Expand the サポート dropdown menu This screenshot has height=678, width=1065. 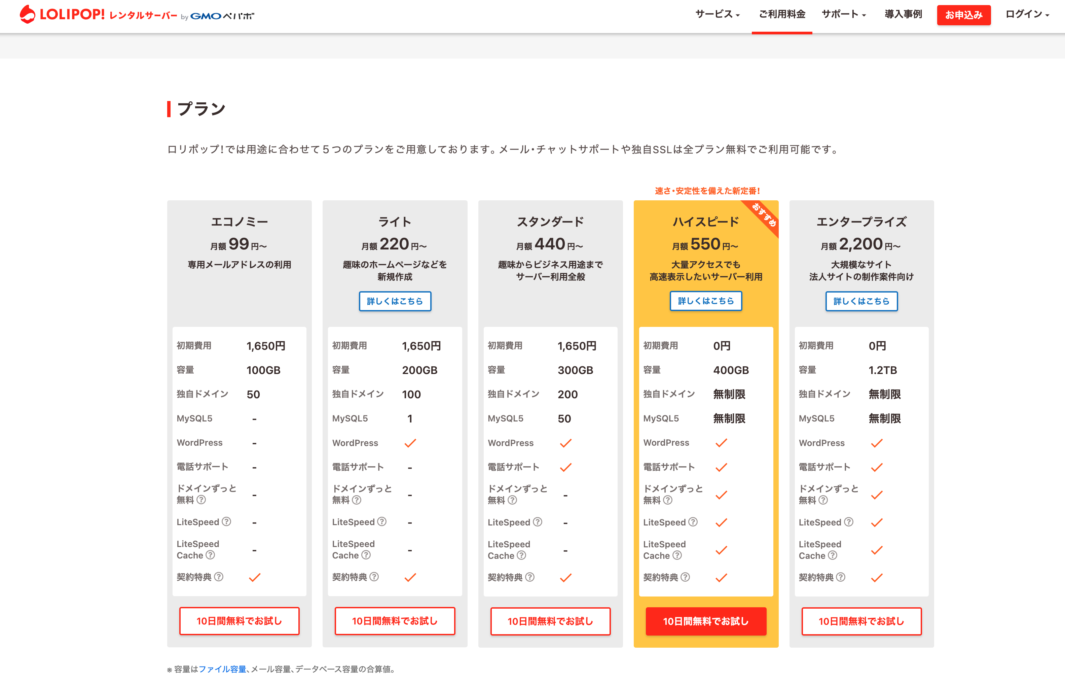pos(843,15)
